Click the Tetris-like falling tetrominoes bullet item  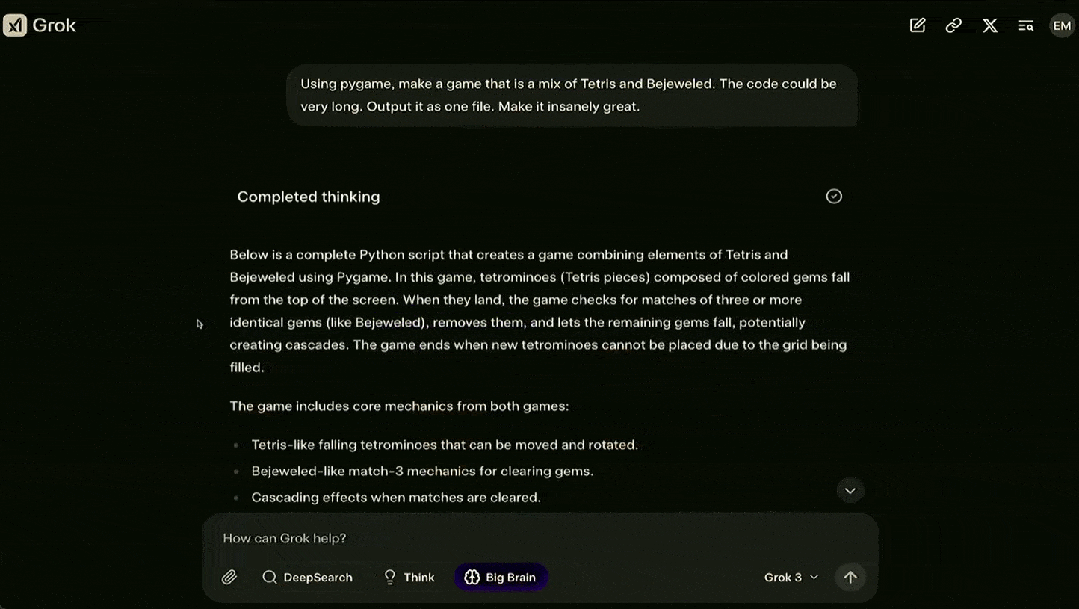pos(444,445)
